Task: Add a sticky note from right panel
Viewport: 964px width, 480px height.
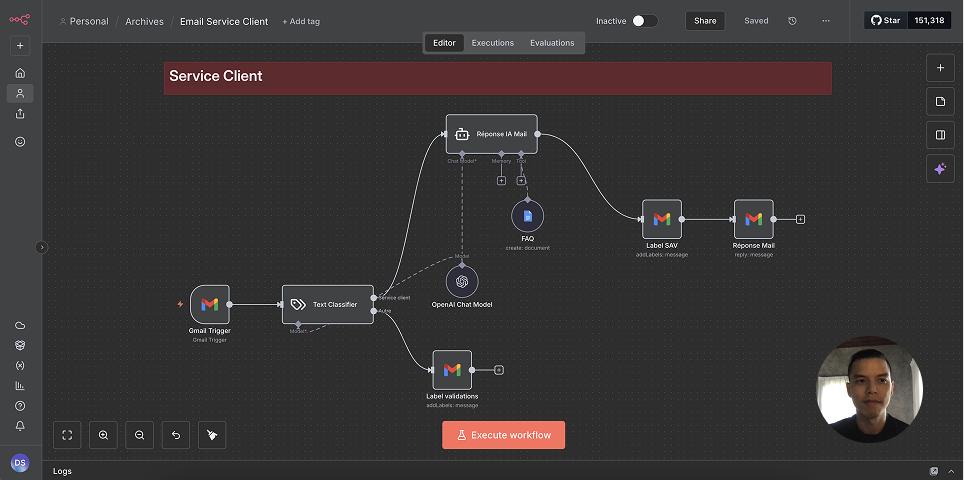Action: click(940, 101)
